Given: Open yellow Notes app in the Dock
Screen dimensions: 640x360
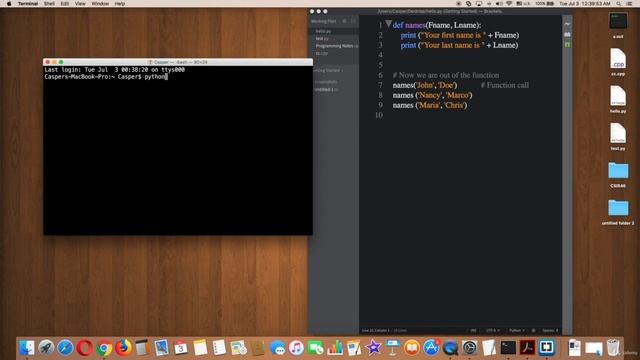Looking at the screenshot, I should (200, 348).
